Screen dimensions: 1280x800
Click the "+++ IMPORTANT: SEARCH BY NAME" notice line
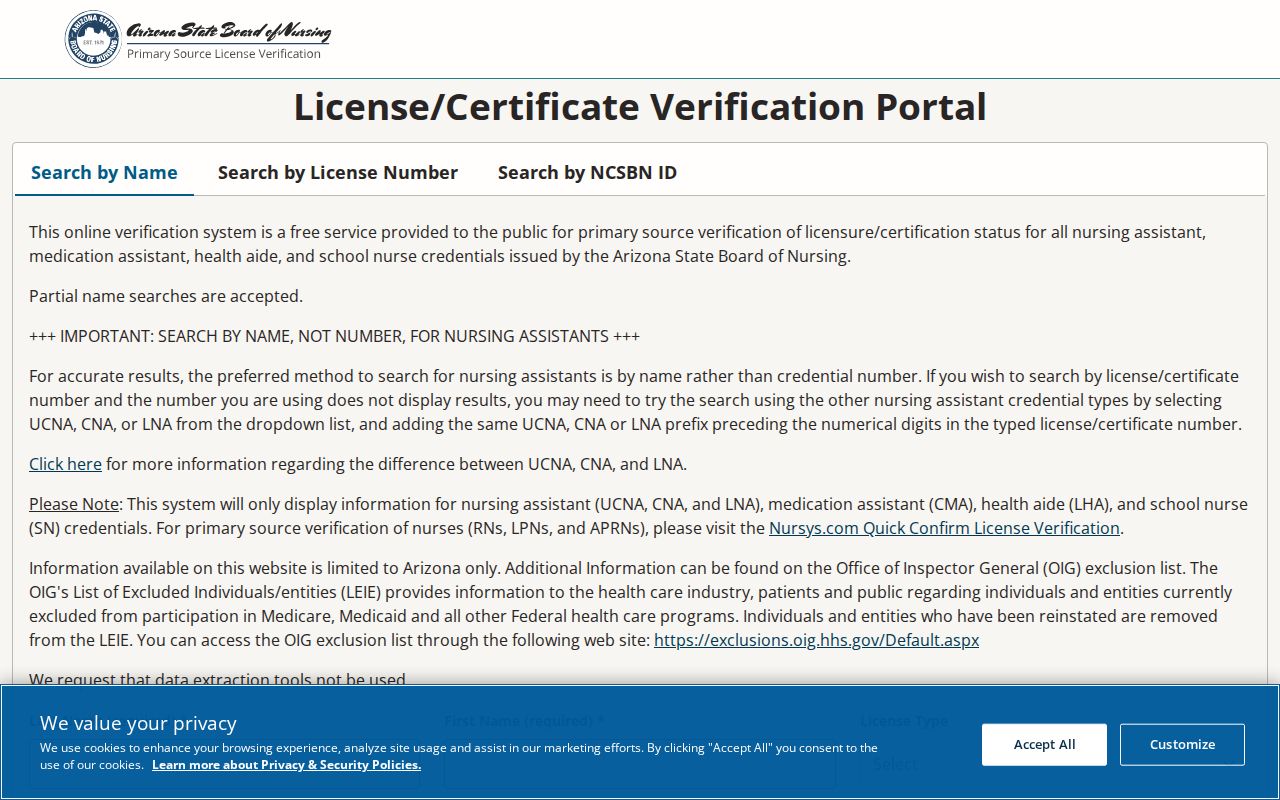click(334, 336)
